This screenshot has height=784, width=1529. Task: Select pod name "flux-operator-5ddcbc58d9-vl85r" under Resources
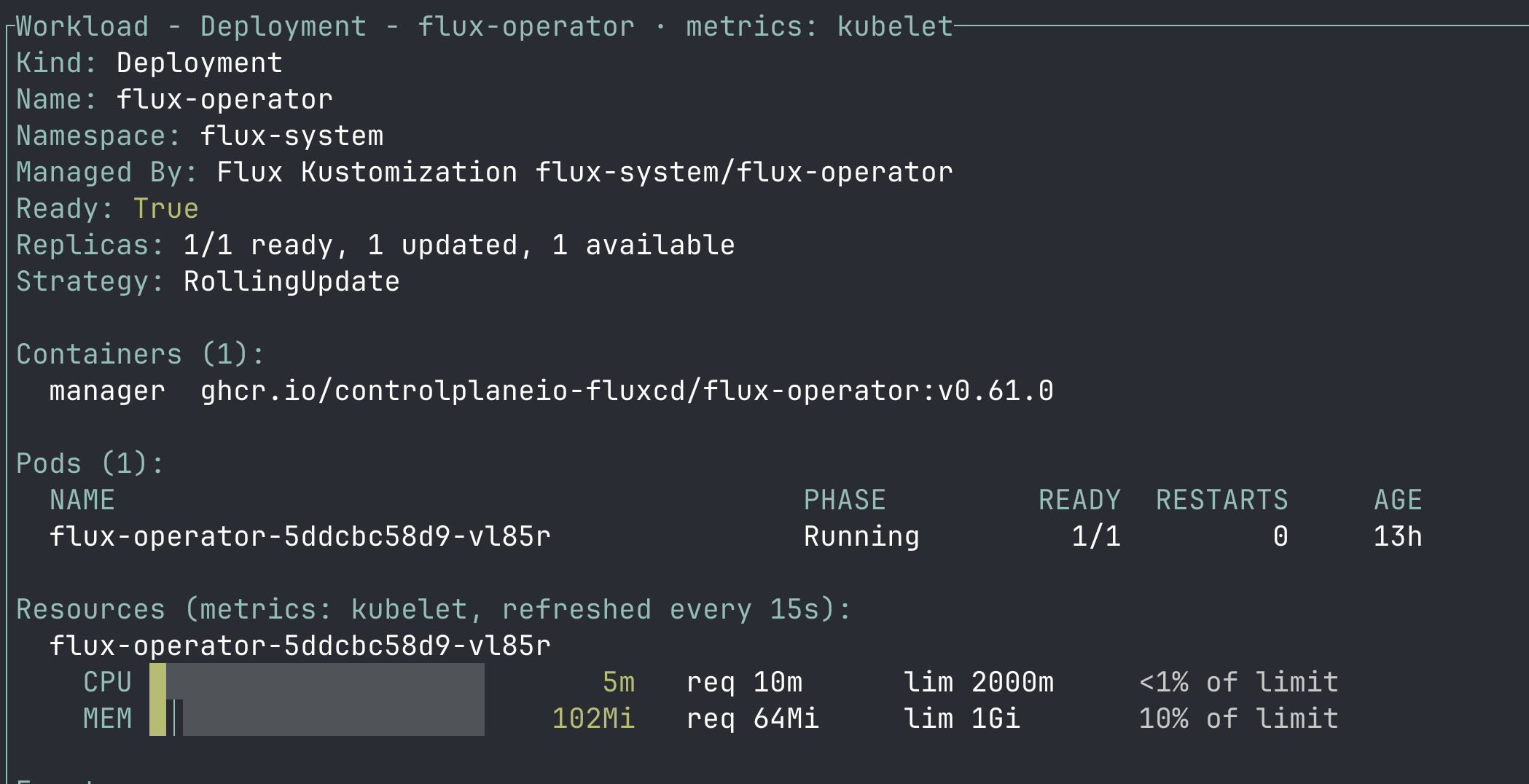tap(300, 646)
